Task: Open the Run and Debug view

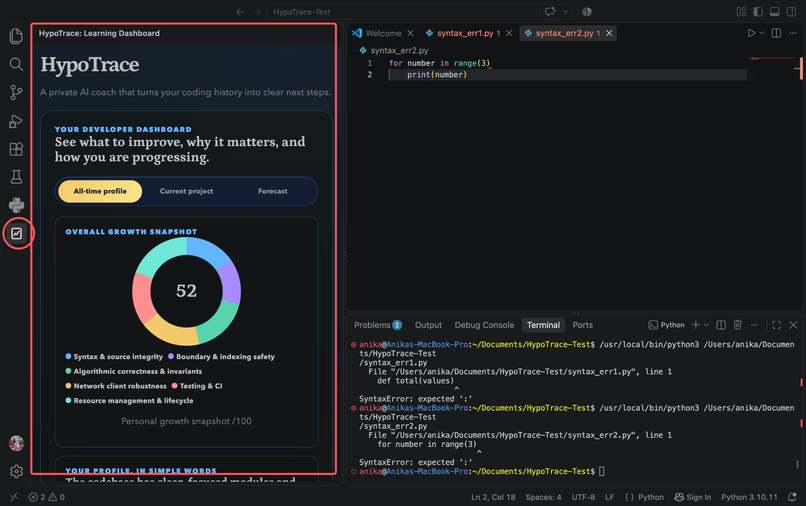Action: coord(16,121)
